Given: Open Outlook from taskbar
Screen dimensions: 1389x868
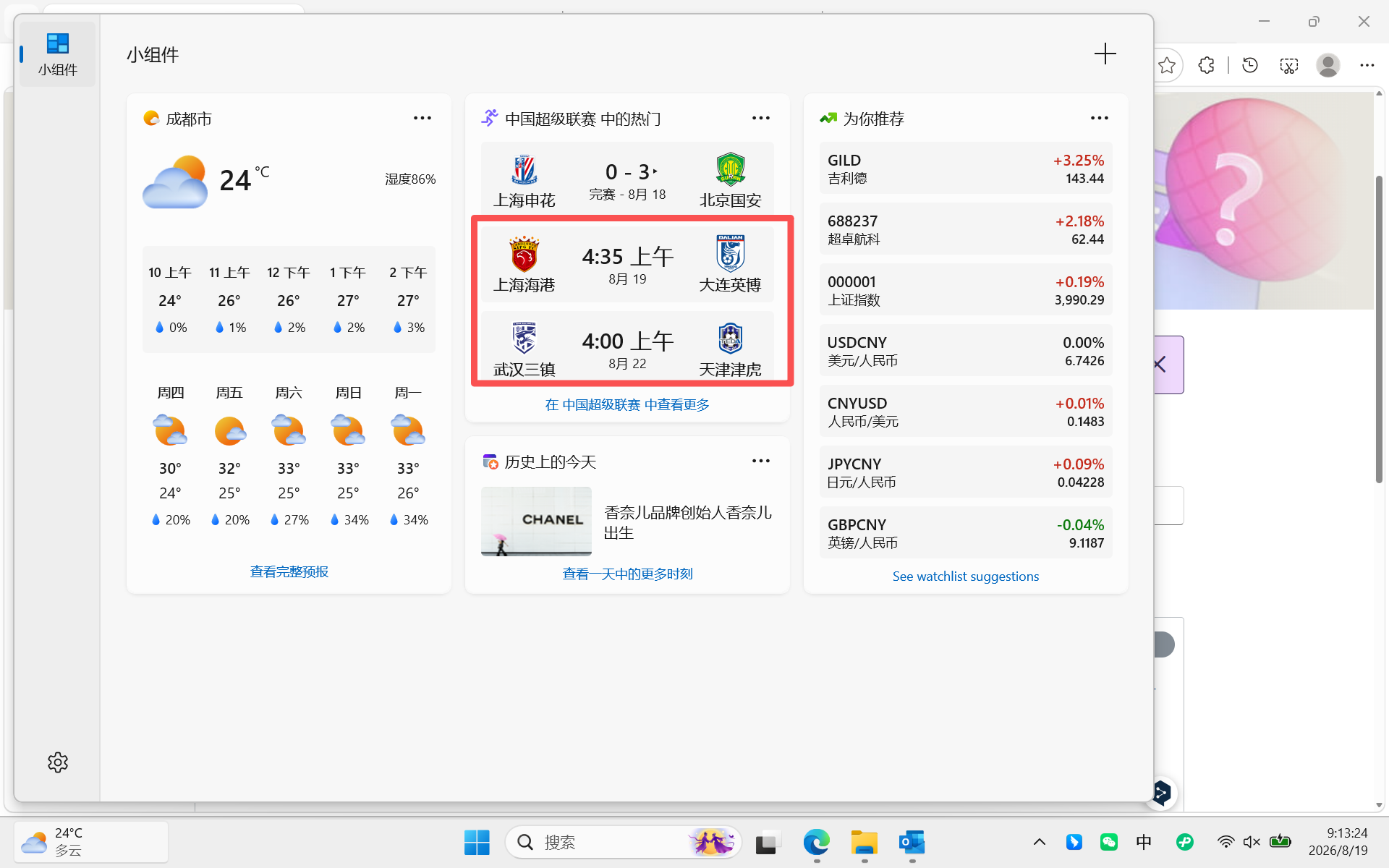Looking at the screenshot, I should click(912, 842).
